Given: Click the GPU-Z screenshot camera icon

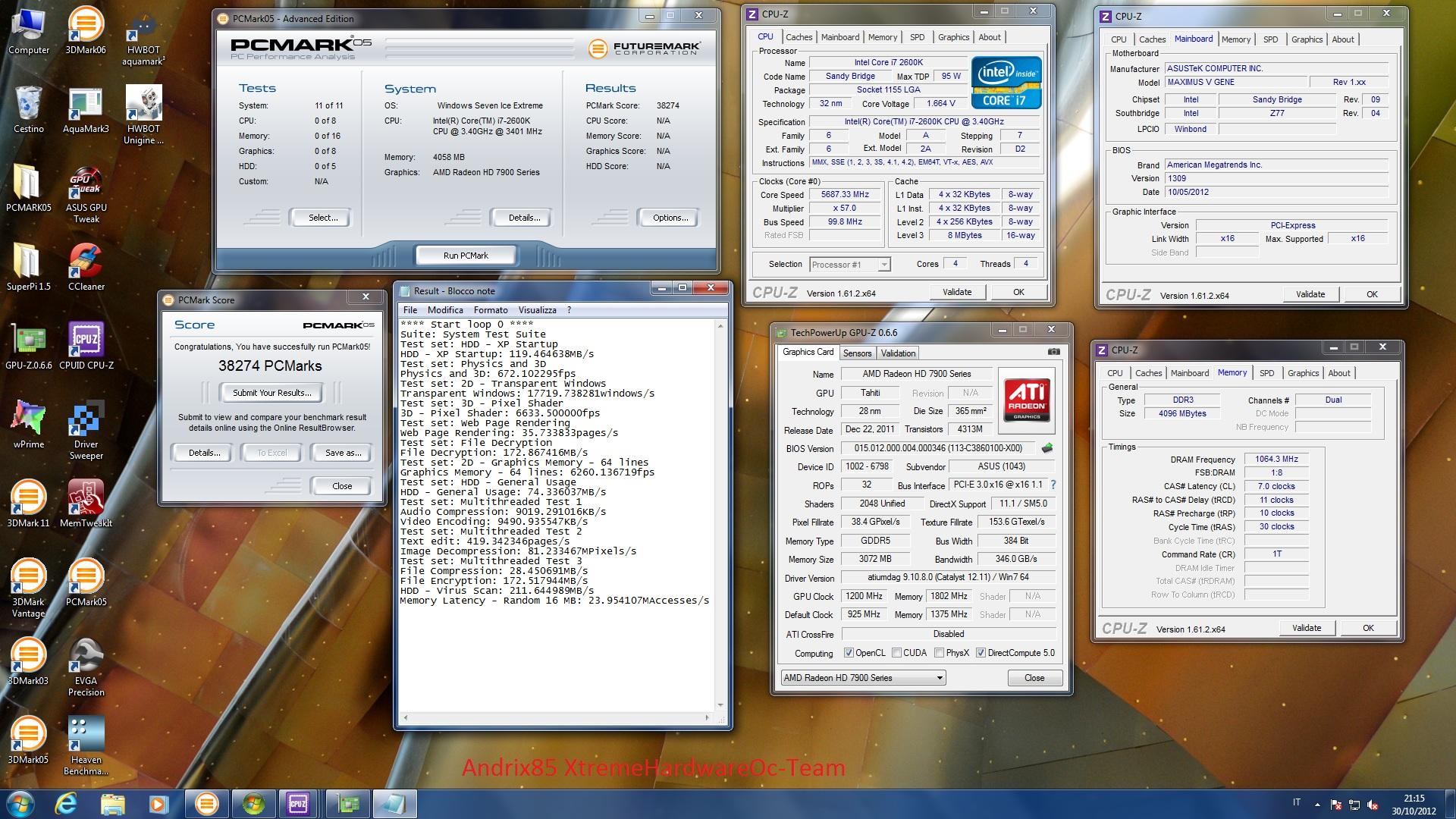Looking at the screenshot, I should [1053, 352].
